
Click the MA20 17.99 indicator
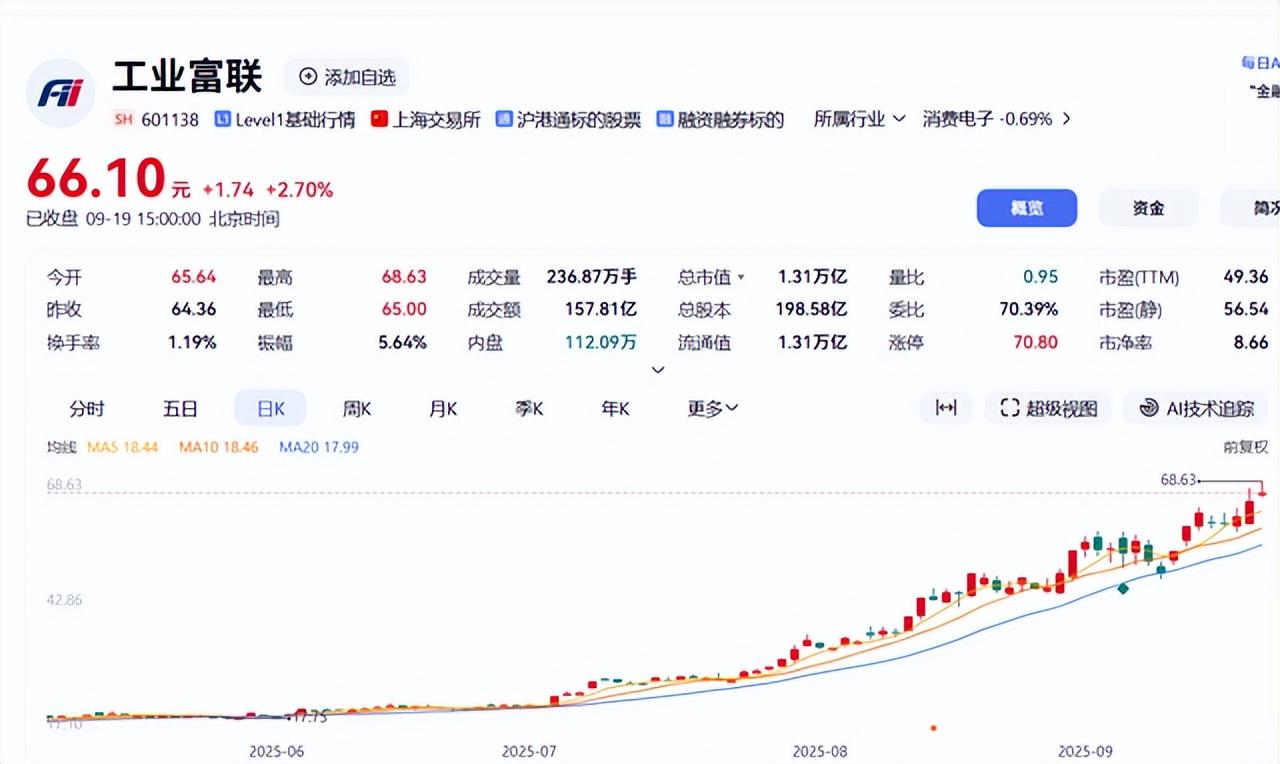pos(319,447)
